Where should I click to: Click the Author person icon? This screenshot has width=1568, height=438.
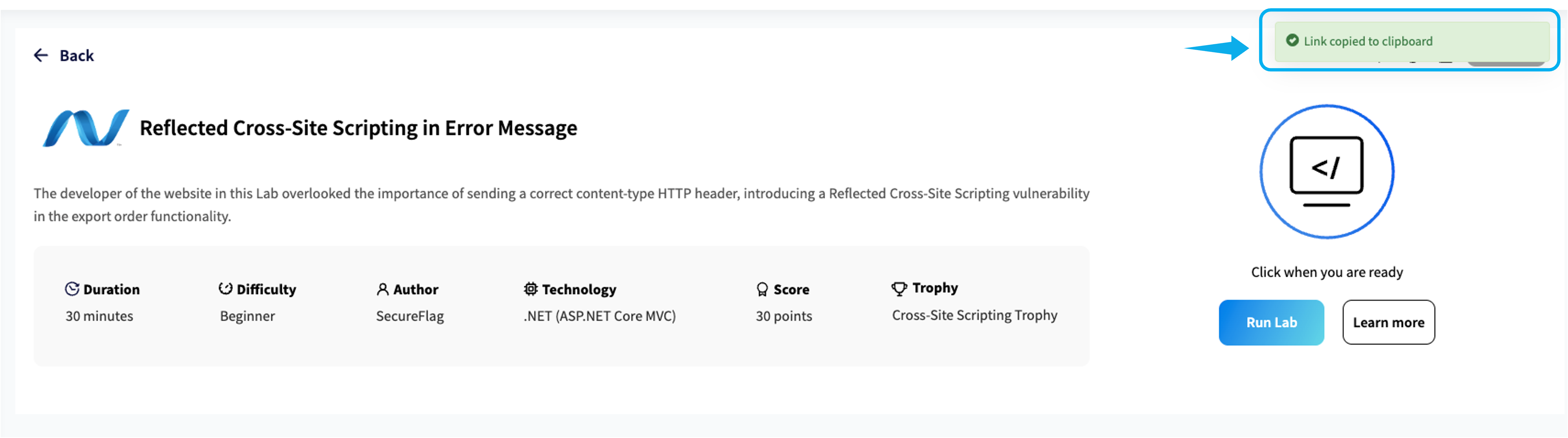[x=382, y=289]
